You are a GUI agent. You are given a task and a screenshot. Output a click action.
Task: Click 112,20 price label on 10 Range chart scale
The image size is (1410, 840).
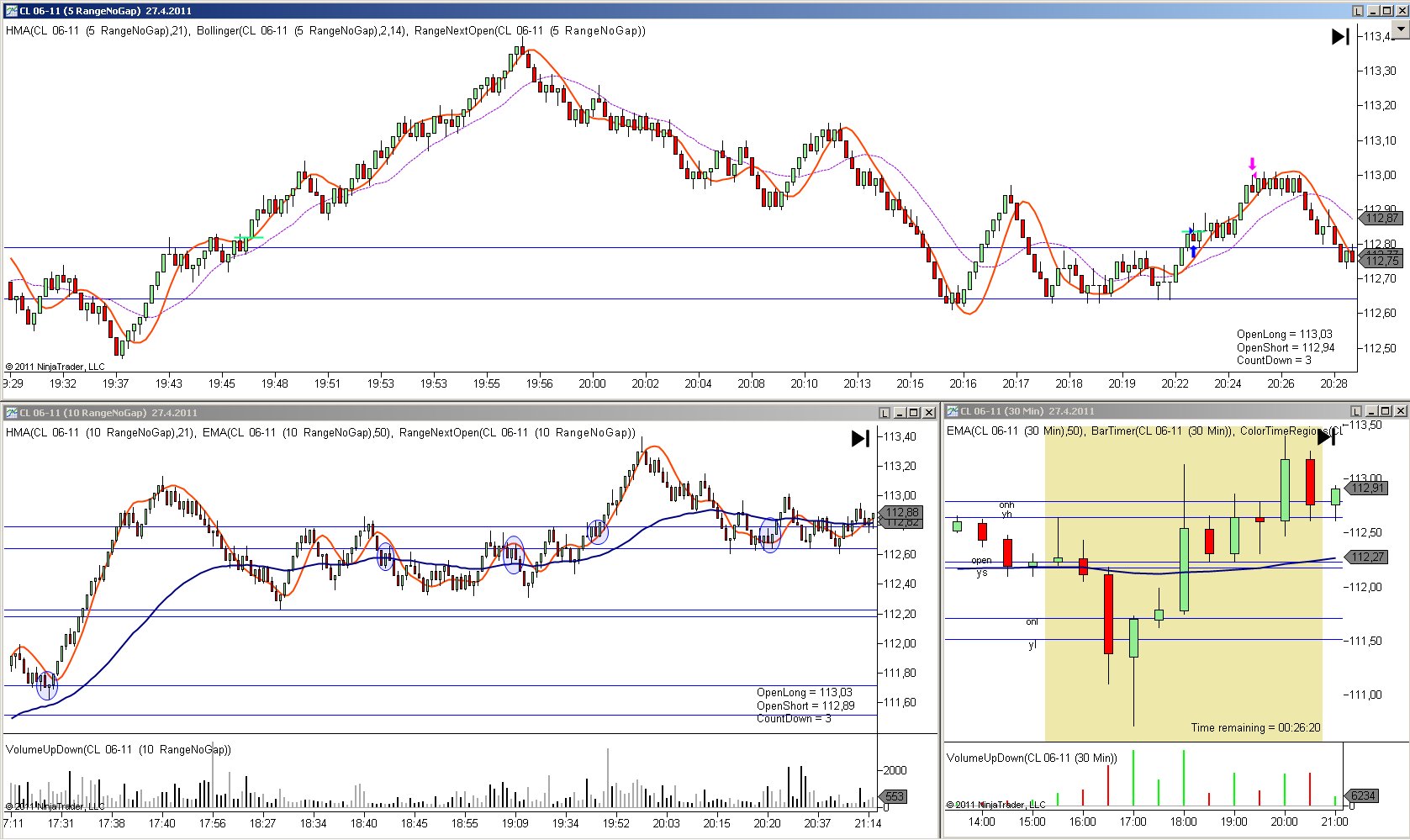point(900,614)
